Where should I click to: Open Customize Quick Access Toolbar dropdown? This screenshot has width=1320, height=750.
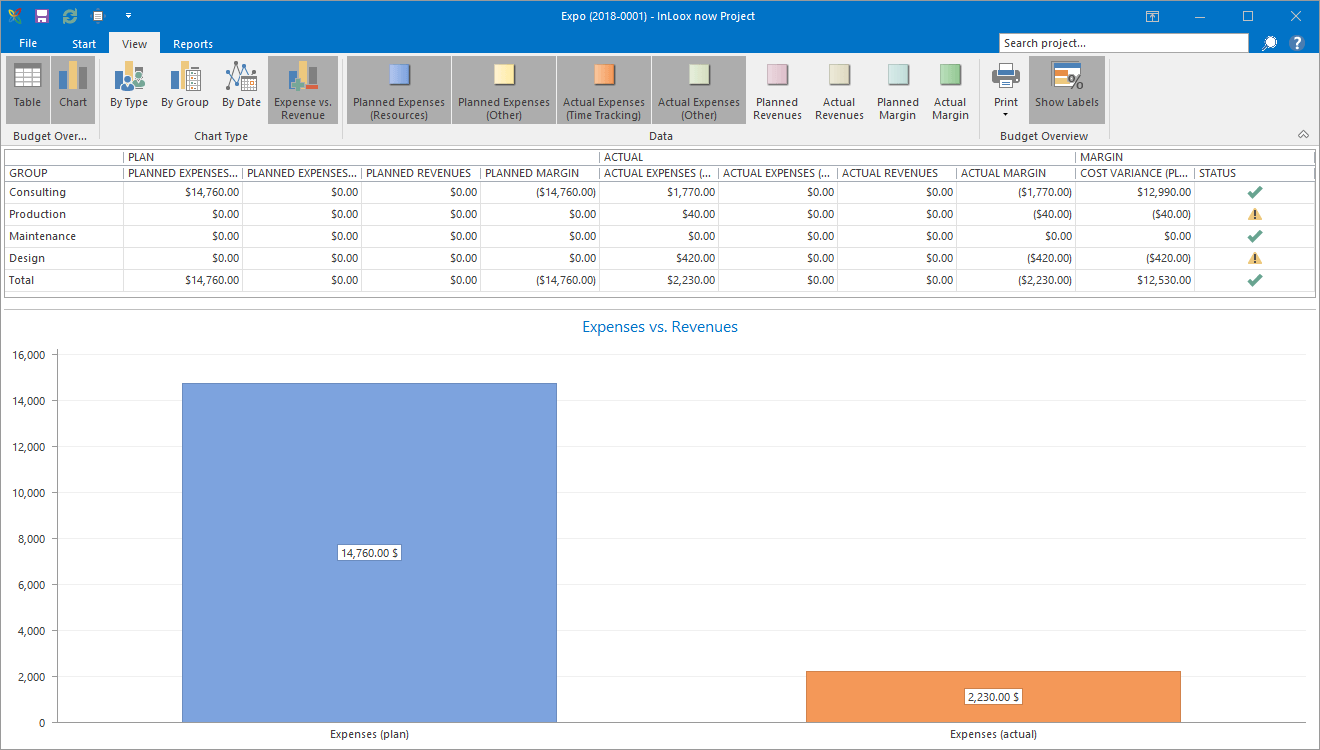[x=128, y=16]
